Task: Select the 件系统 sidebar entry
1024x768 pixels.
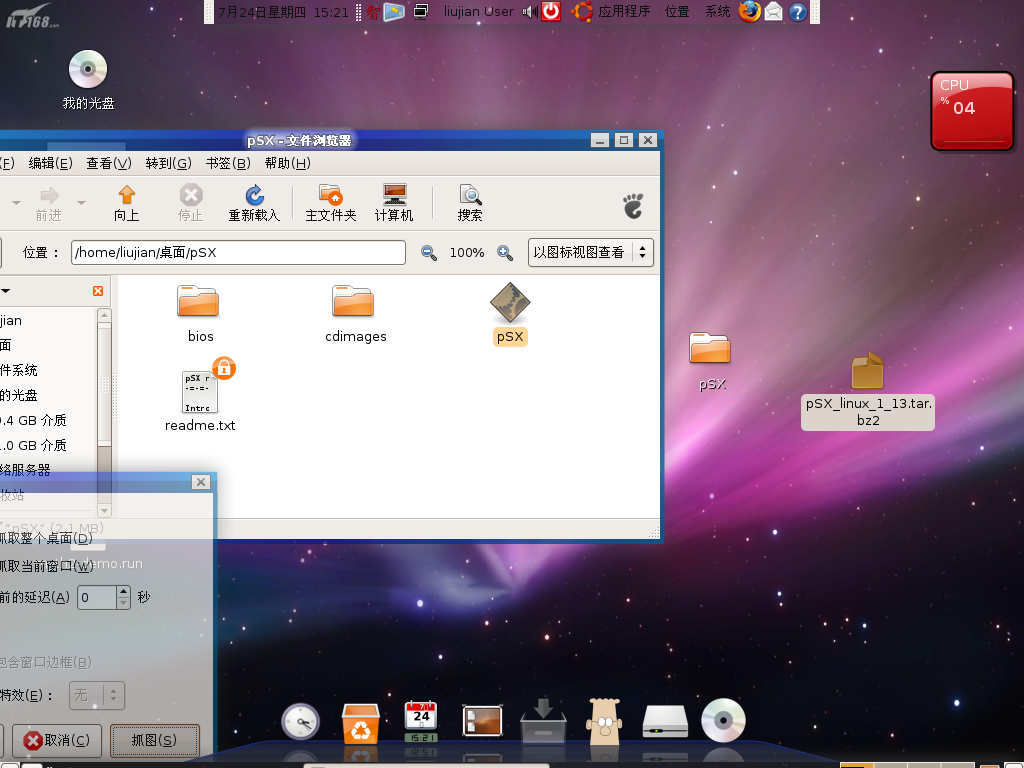Action: [x=19, y=370]
